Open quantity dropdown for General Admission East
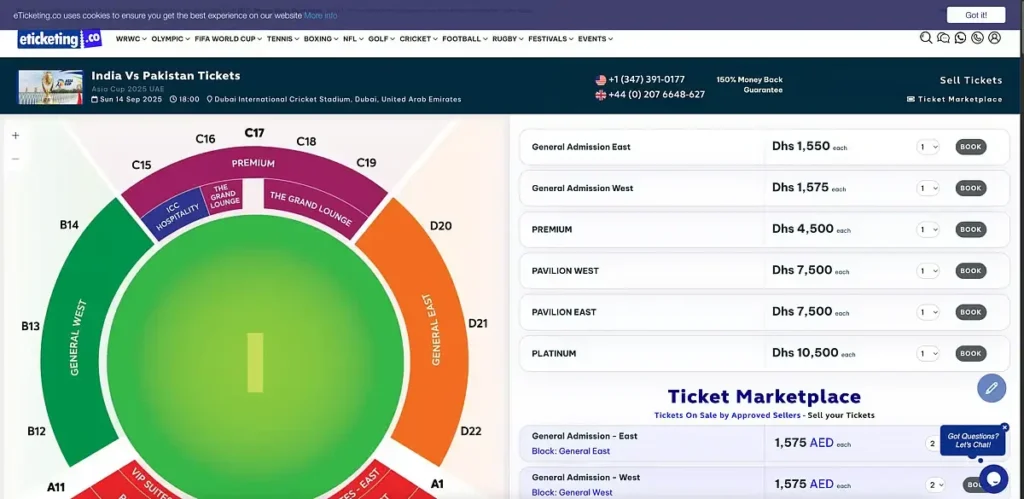 pos(927,147)
